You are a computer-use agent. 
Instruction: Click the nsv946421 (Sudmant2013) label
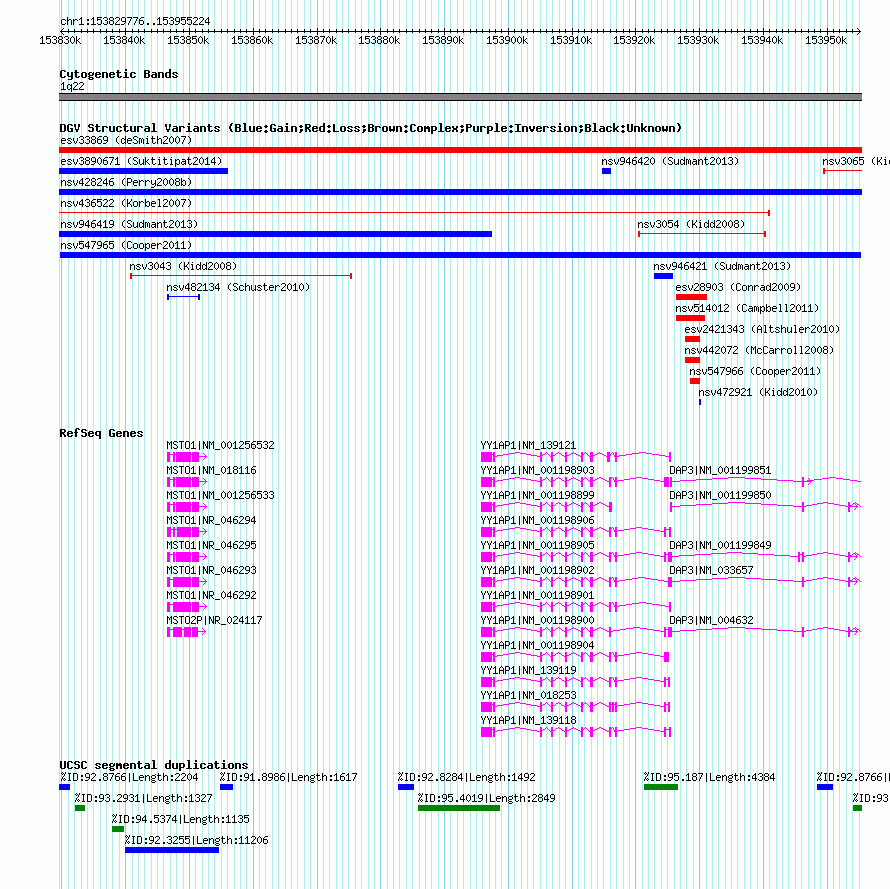tap(721, 266)
